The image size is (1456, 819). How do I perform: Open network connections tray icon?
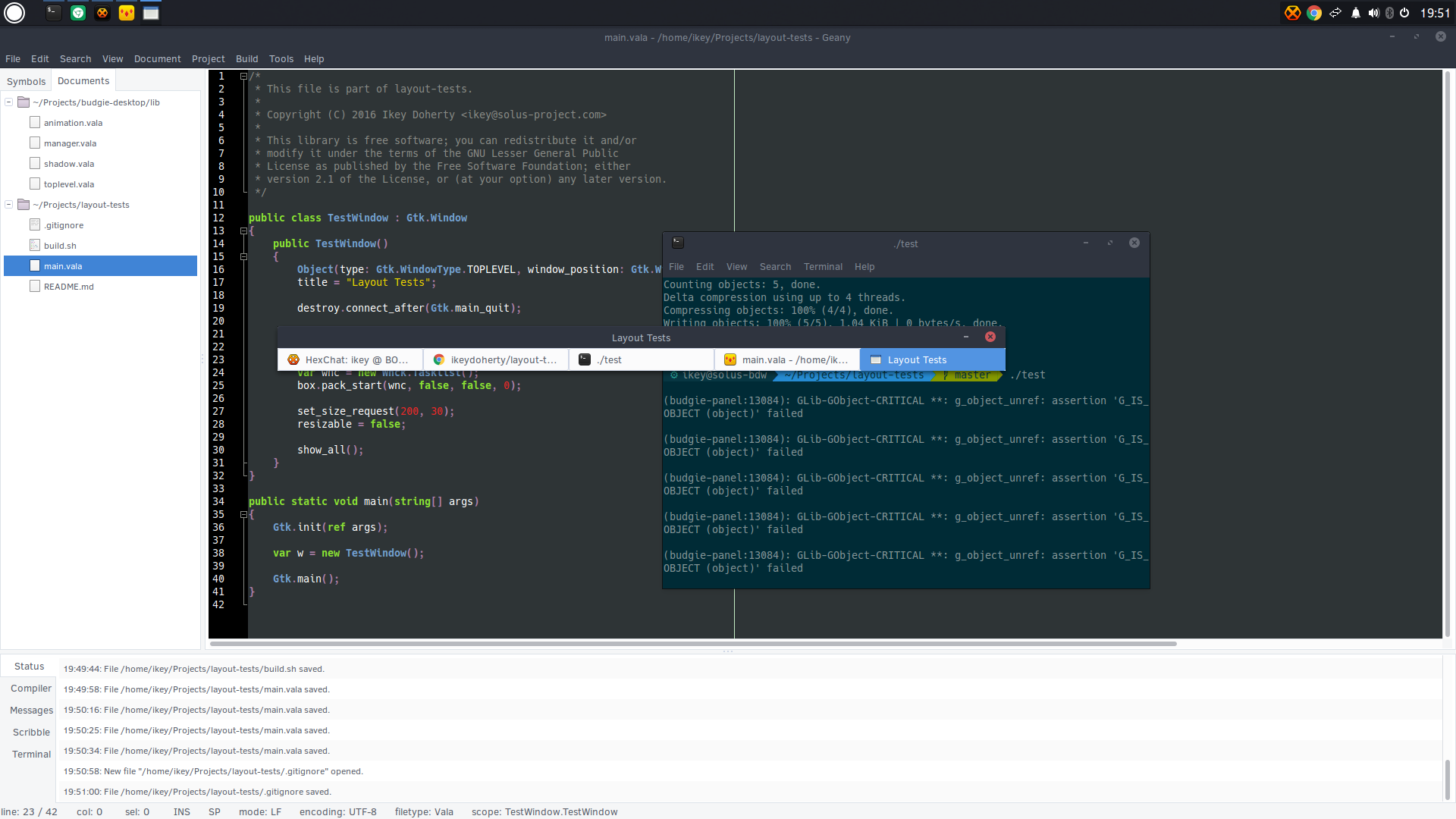(1335, 13)
